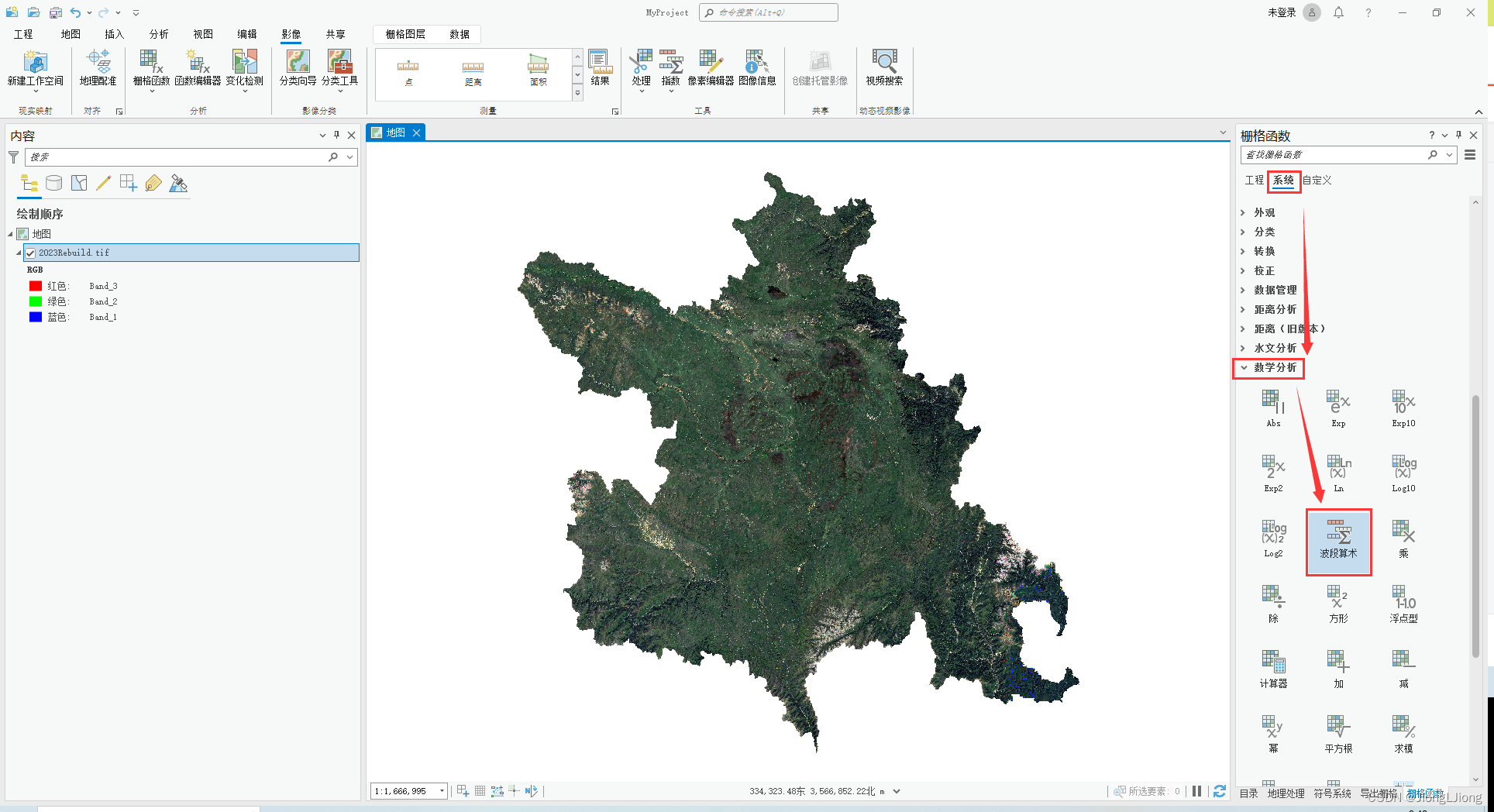
Task: Open the notifications bell icon
Action: [x=1338, y=12]
